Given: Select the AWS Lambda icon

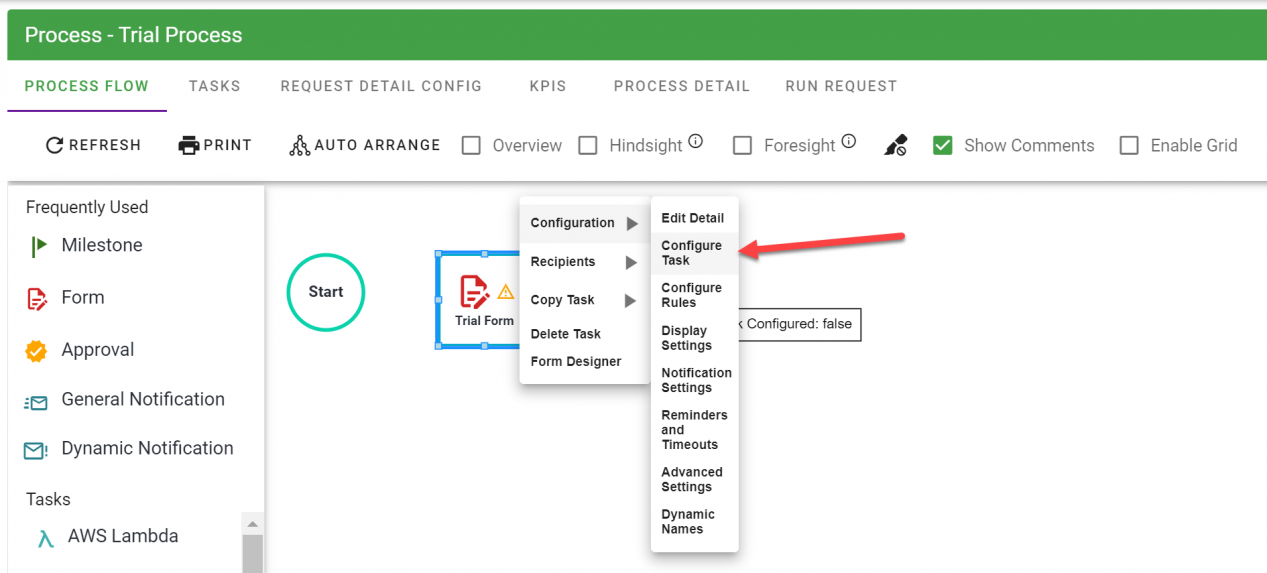Looking at the screenshot, I should (45, 538).
